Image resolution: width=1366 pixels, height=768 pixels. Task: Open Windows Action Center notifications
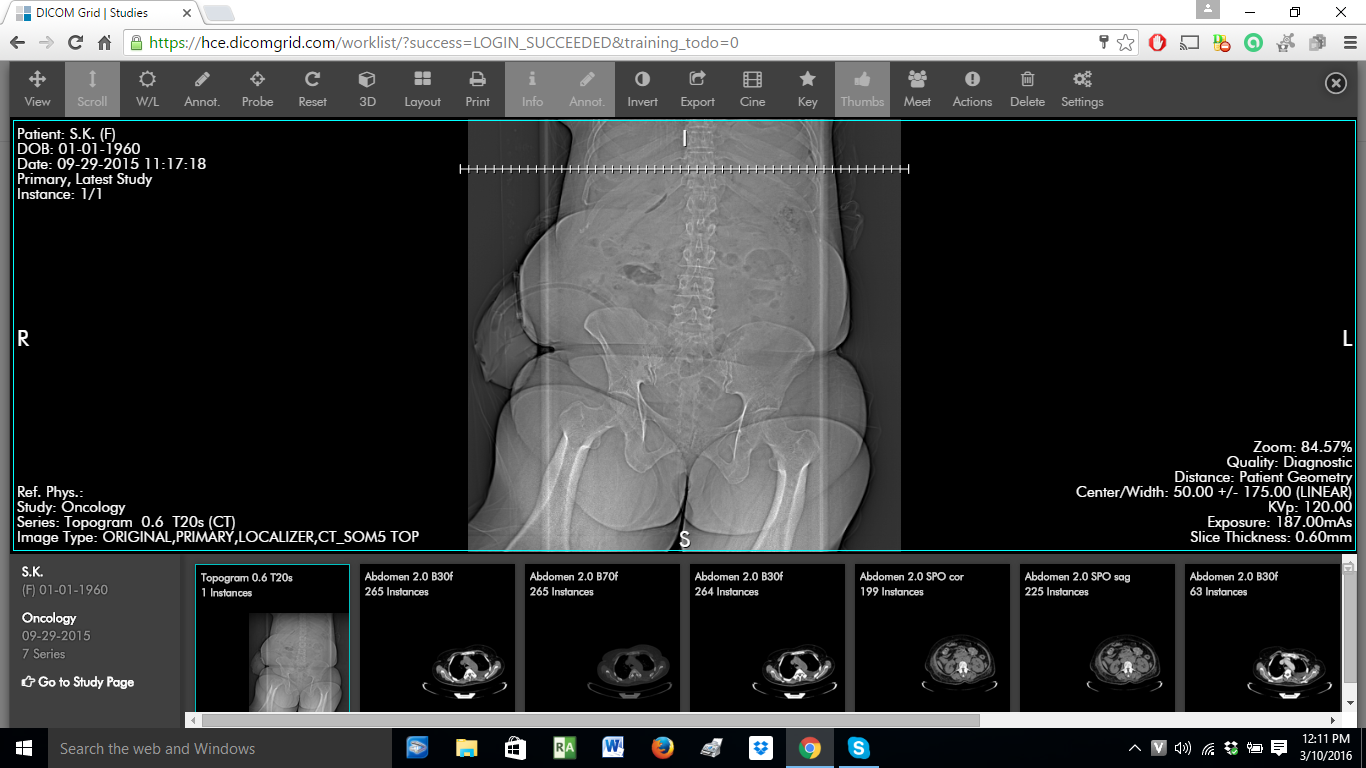click(1279, 748)
